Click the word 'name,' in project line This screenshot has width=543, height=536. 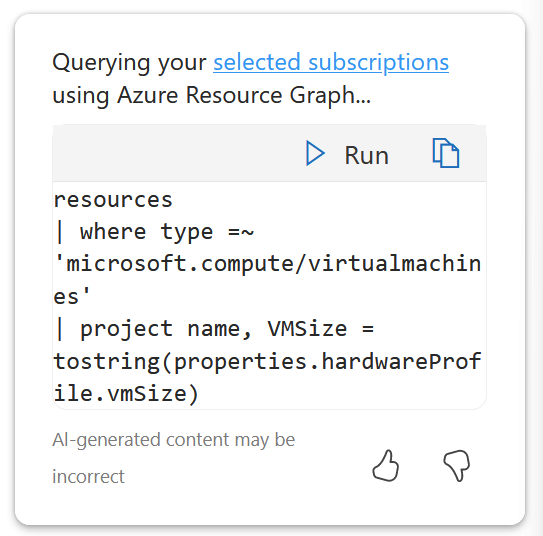click(219, 329)
